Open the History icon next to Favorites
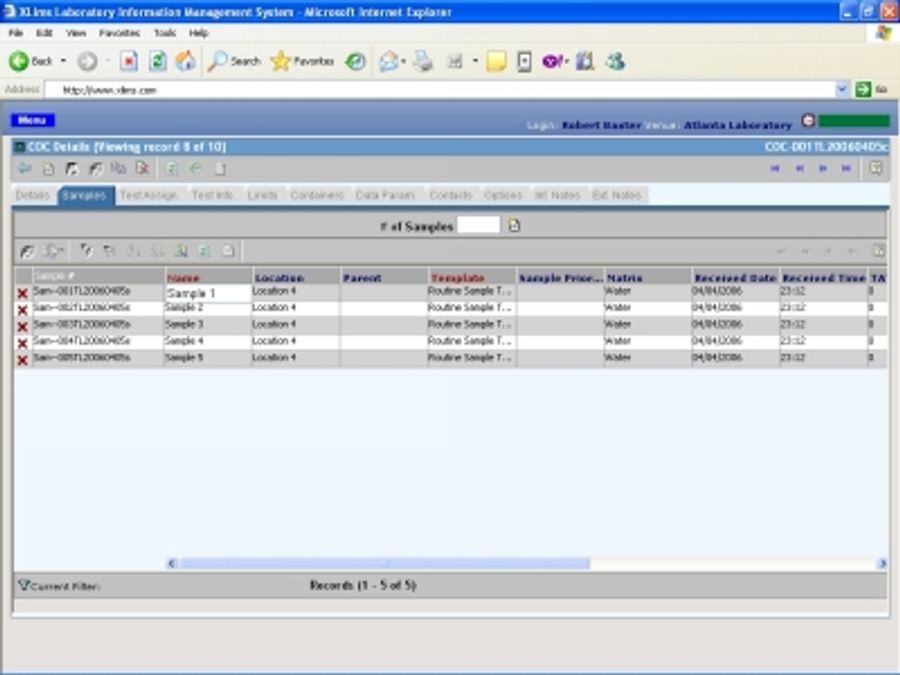Image resolution: width=900 pixels, height=675 pixels. (356, 61)
